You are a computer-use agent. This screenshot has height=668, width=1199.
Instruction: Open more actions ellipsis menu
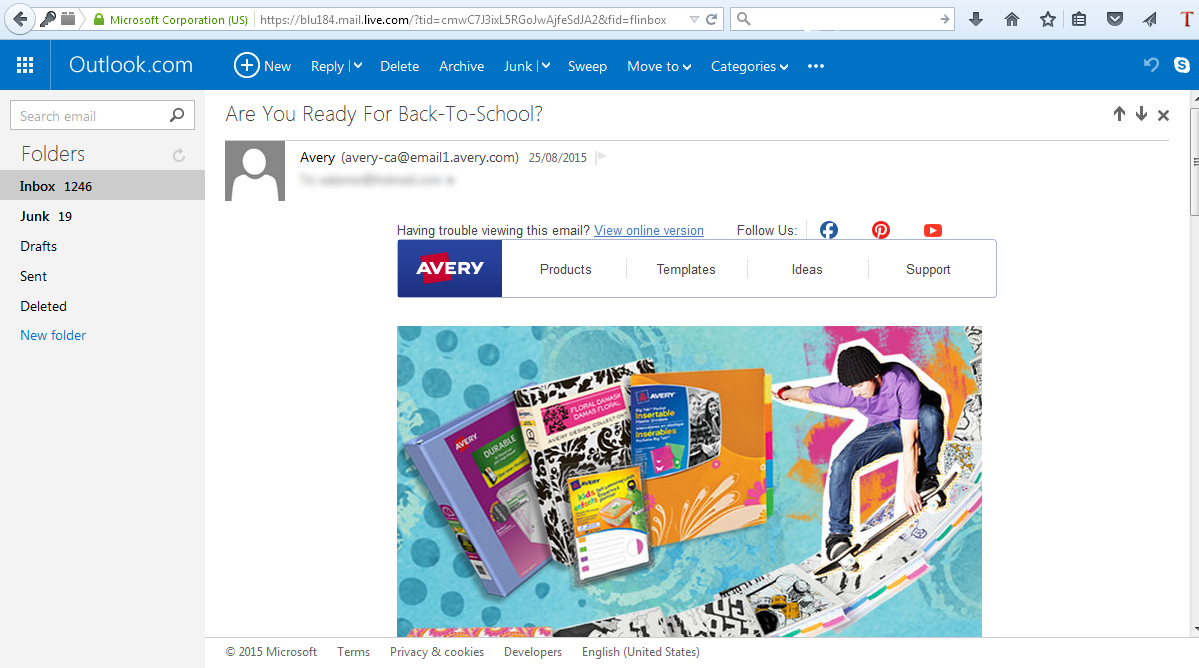(x=816, y=66)
